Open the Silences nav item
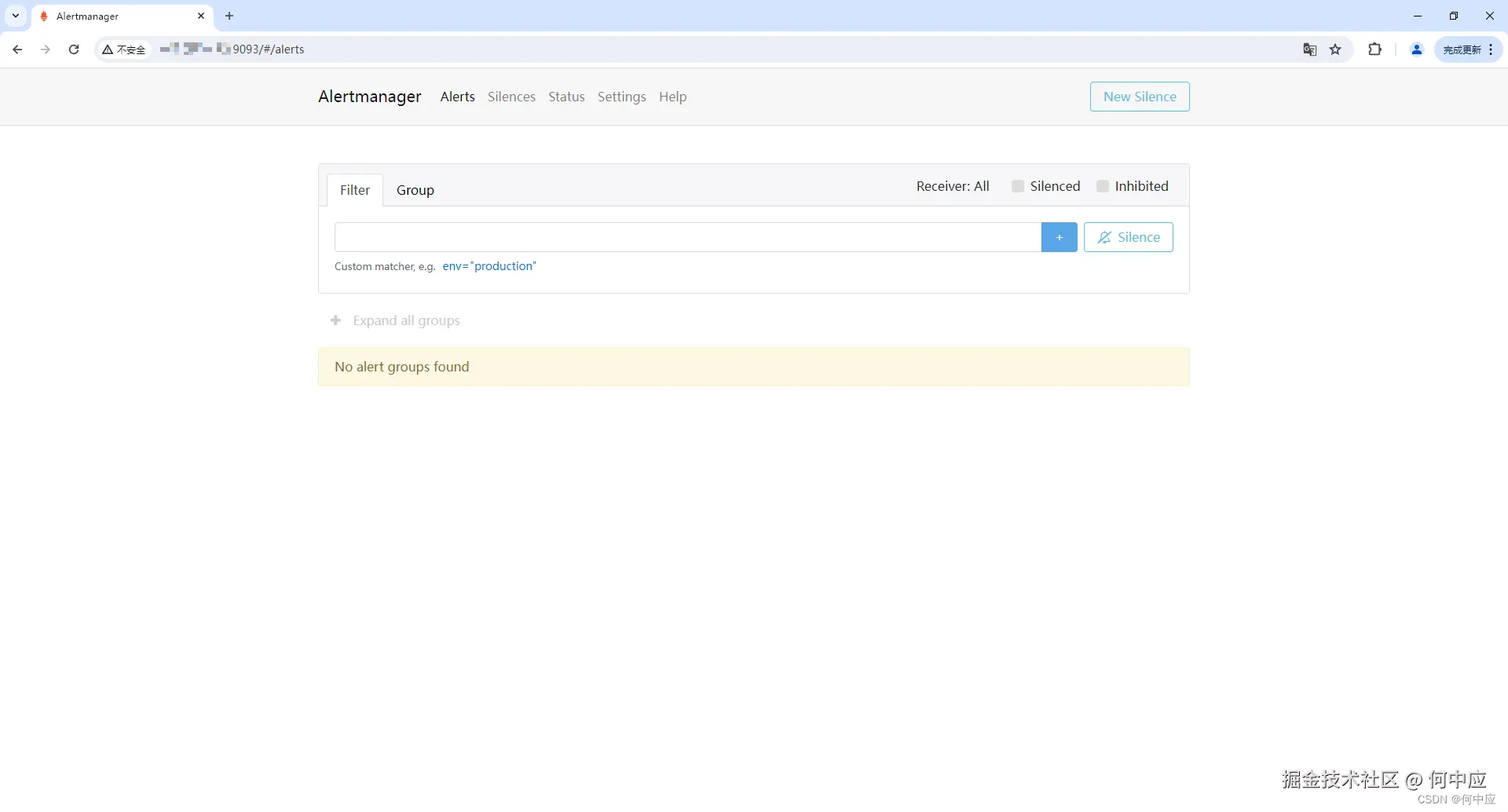 tap(511, 97)
